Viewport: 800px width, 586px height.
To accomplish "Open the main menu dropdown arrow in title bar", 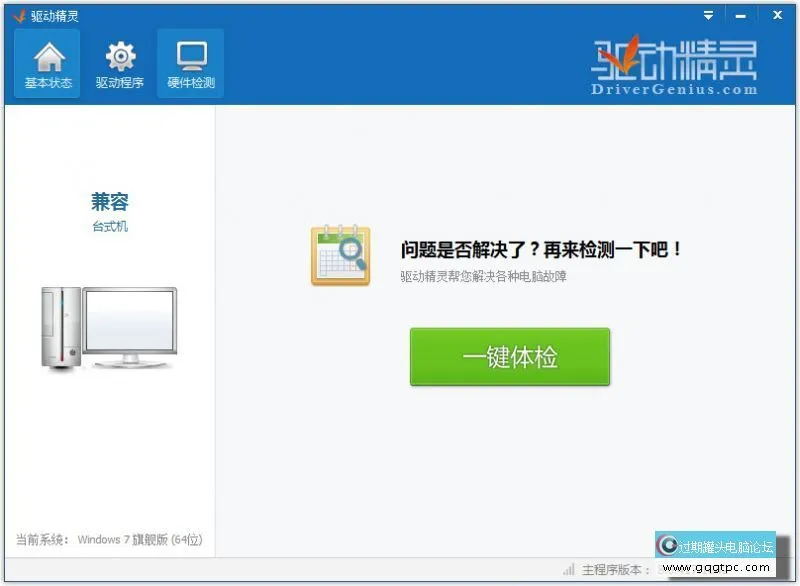I will click(x=708, y=14).
